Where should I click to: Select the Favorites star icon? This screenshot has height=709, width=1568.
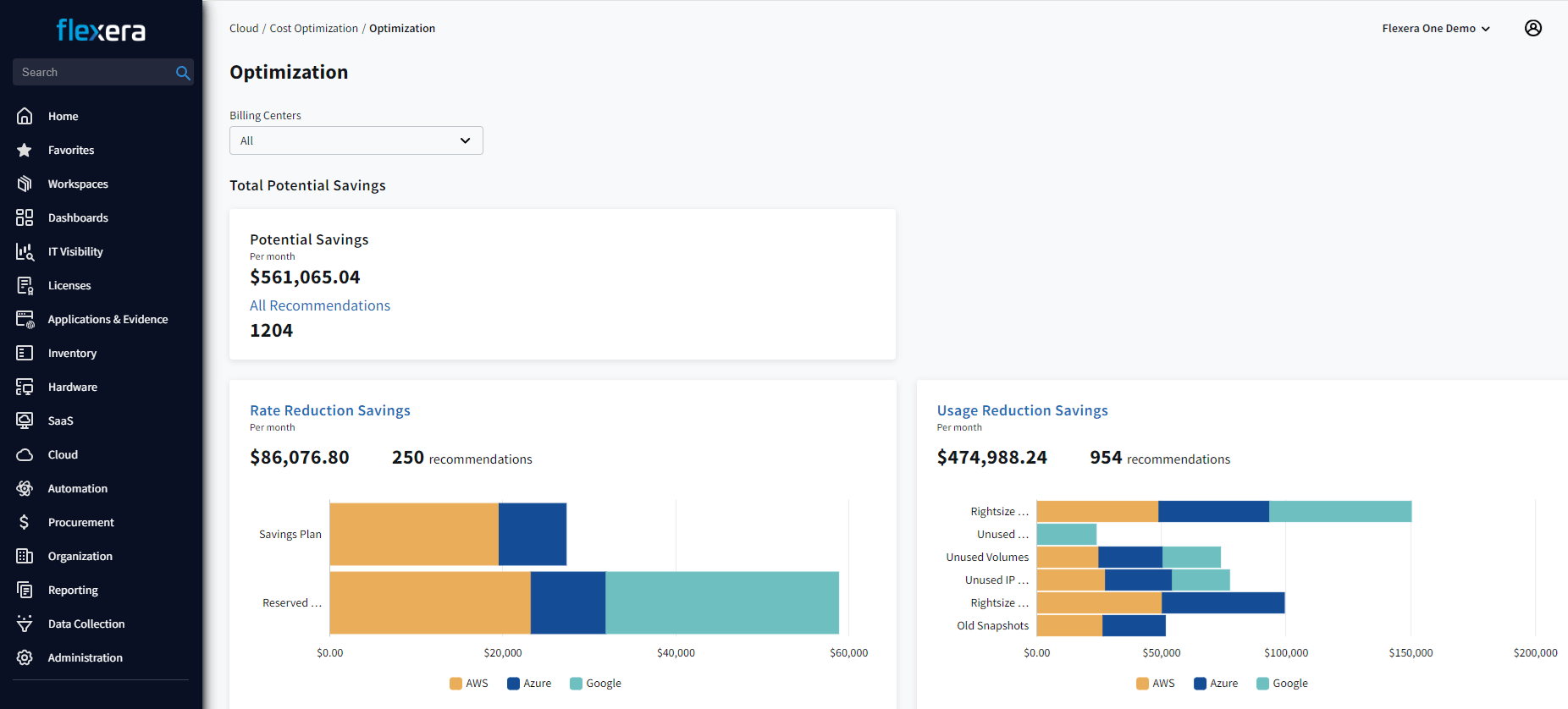(x=25, y=150)
